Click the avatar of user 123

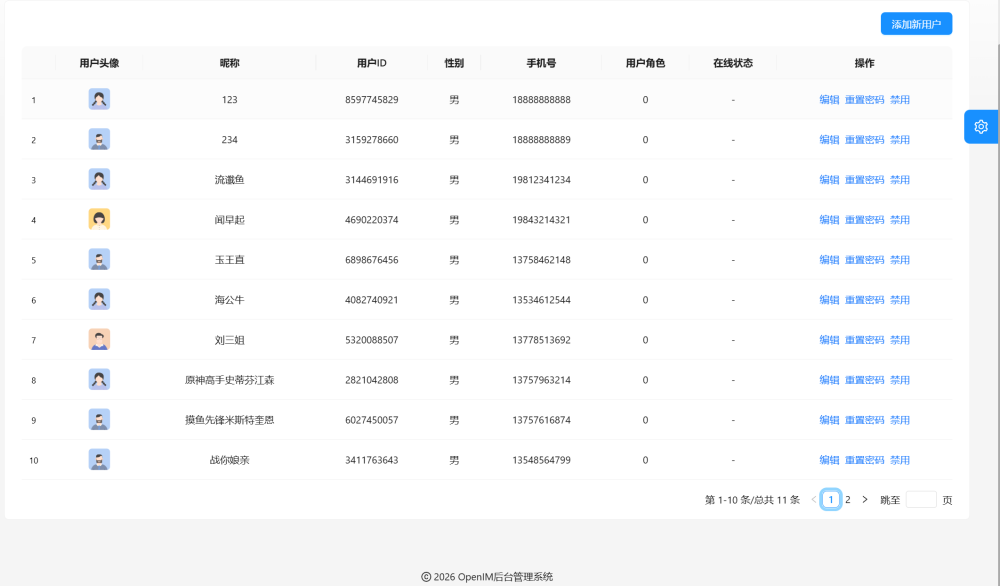pyautogui.click(x=99, y=99)
